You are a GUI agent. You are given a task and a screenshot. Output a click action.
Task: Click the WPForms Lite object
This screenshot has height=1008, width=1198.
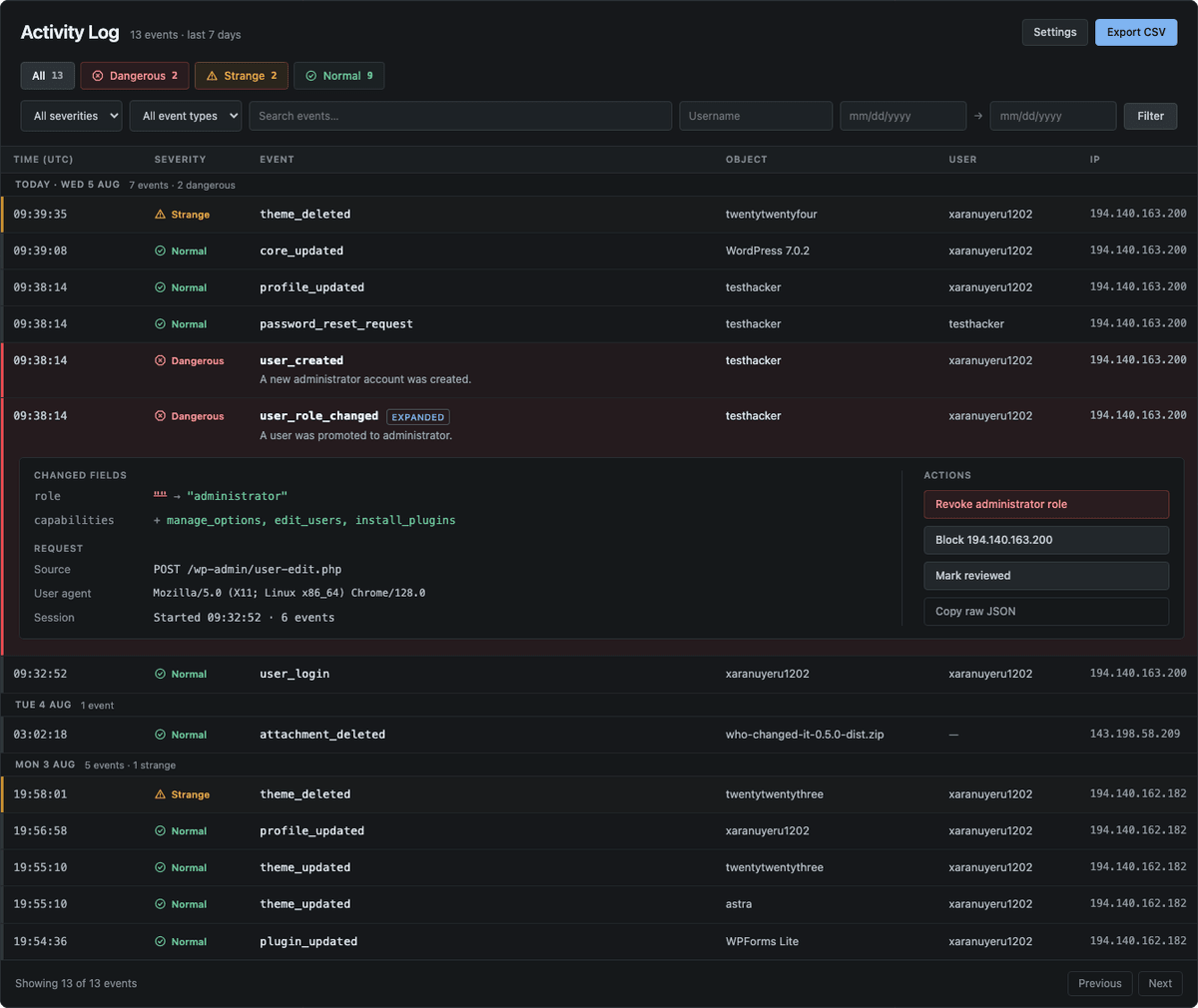(762, 942)
